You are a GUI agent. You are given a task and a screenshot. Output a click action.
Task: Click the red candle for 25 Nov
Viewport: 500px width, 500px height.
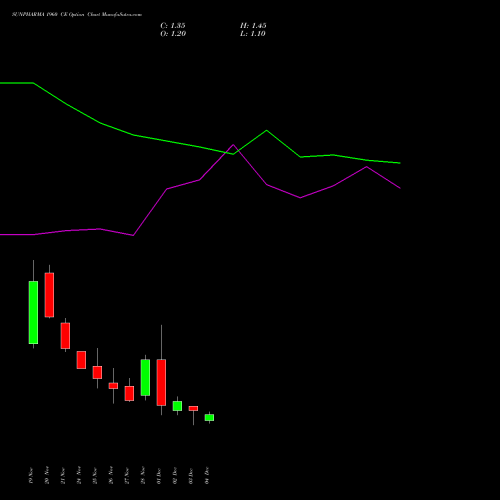coord(97,372)
